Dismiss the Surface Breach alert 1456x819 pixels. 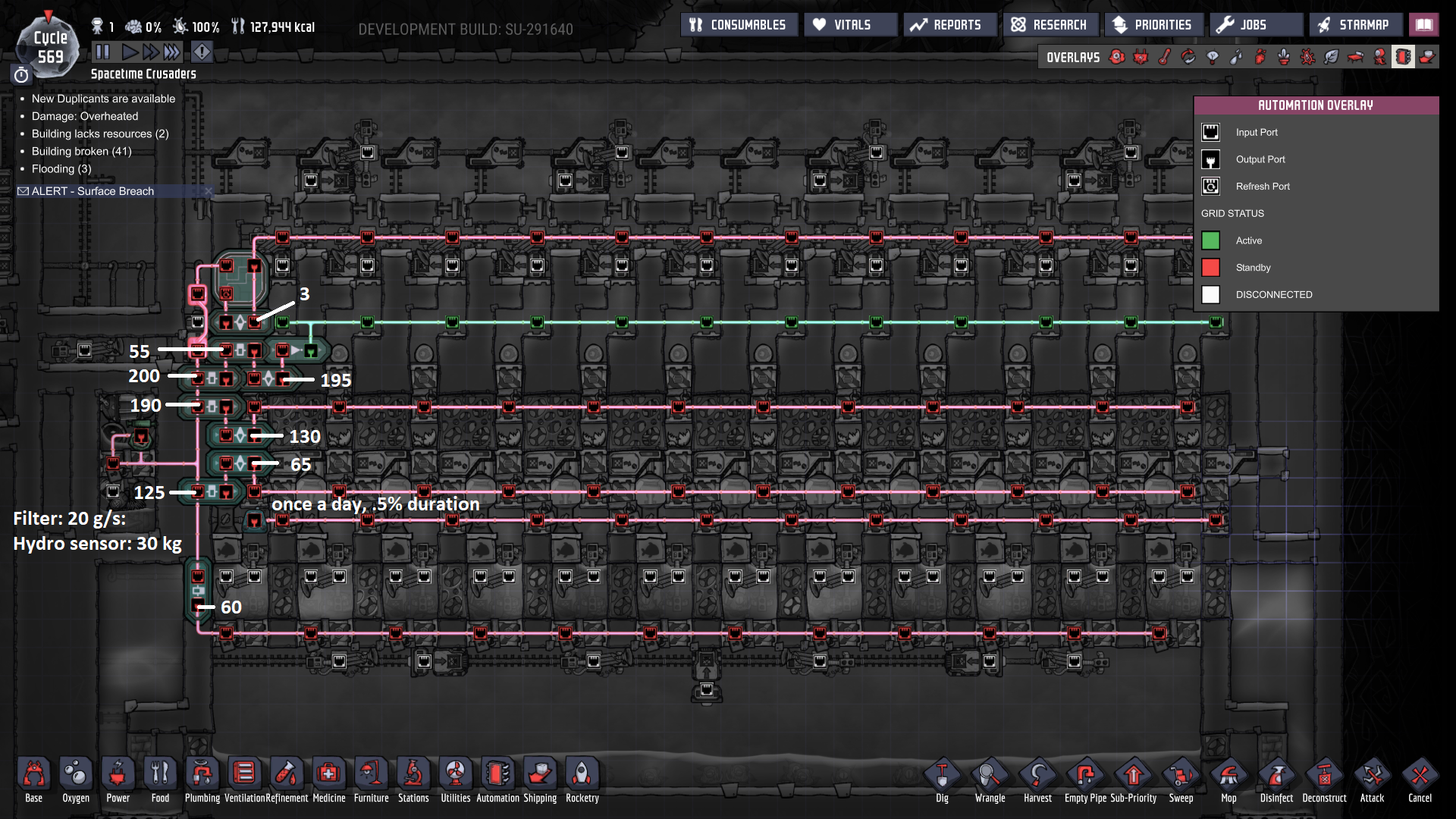click(x=209, y=191)
